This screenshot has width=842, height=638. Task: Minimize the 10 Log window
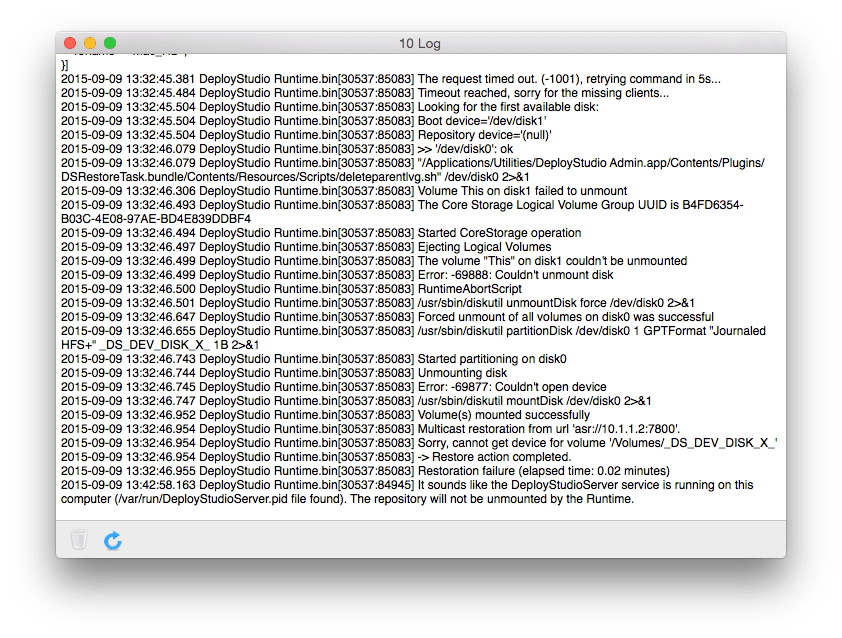tap(90, 43)
